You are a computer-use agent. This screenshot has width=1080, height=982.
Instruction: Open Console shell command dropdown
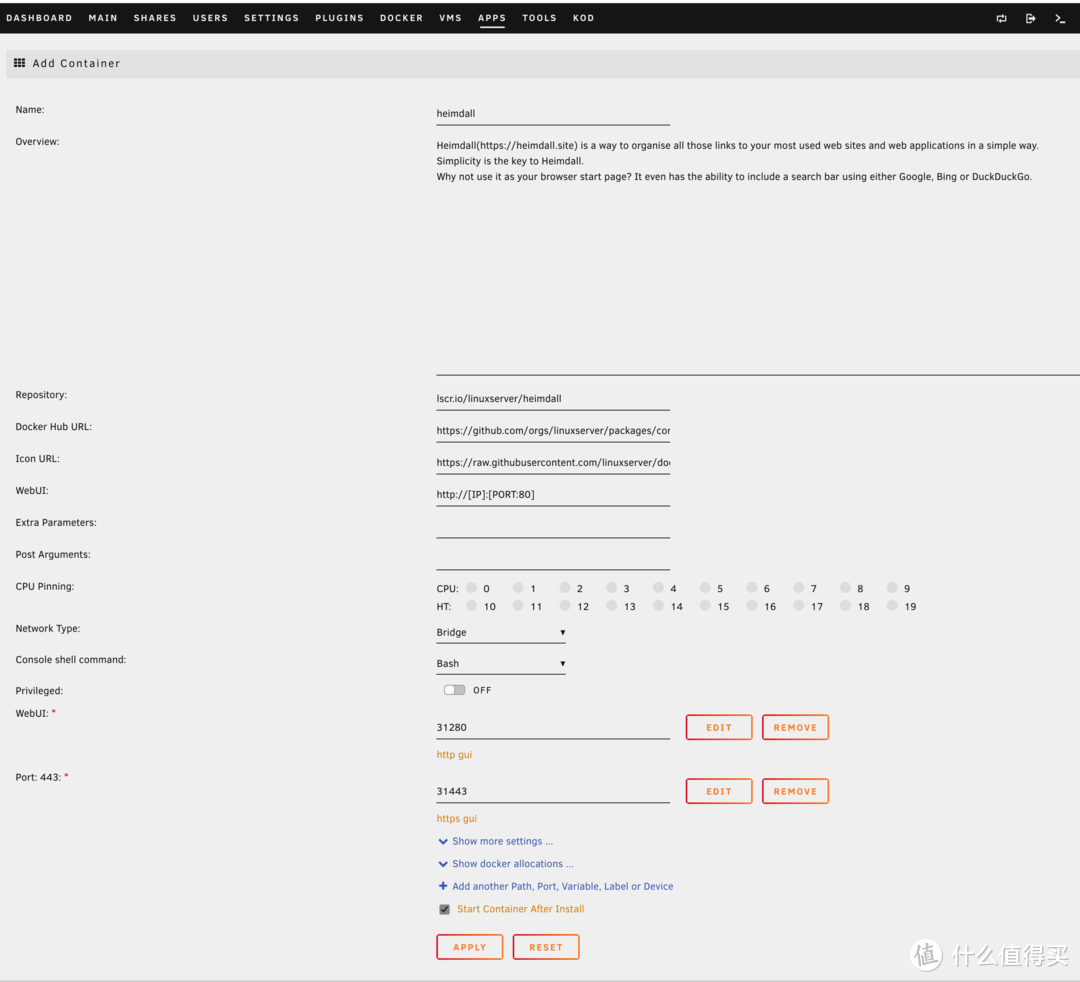[x=501, y=664]
